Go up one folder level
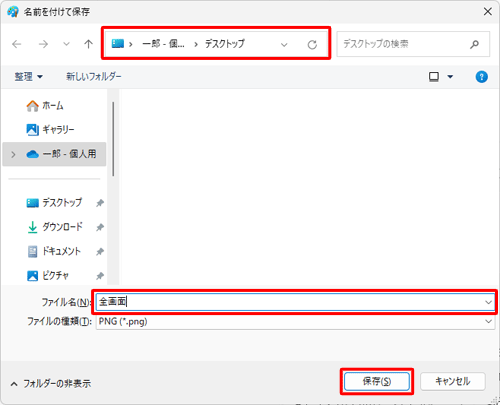 (88, 44)
